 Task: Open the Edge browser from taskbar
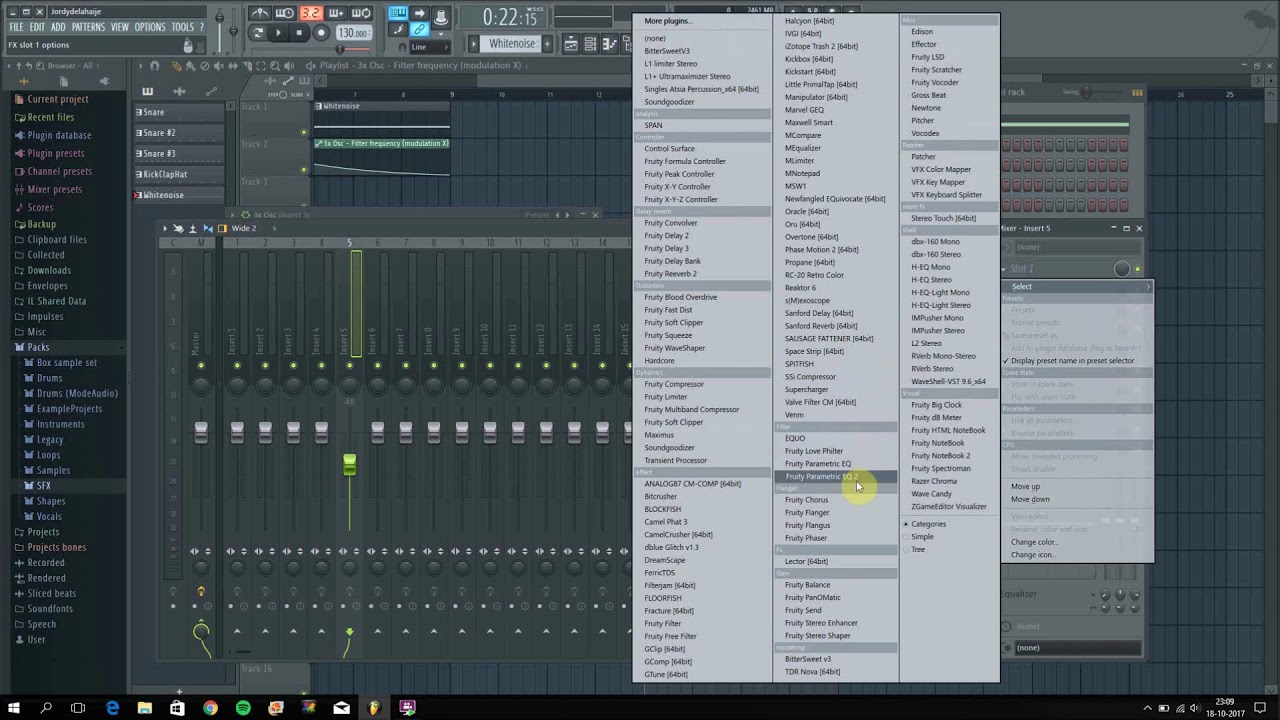click(x=112, y=708)
